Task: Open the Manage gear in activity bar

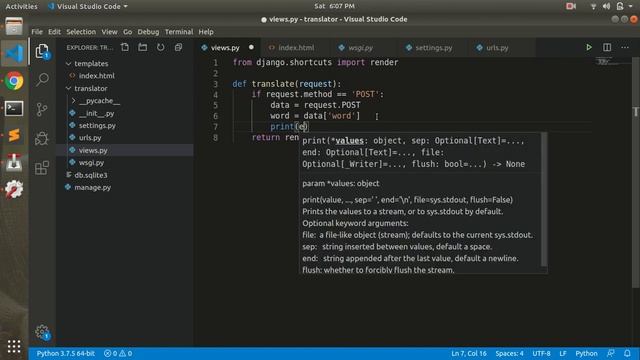Action: 42,332
